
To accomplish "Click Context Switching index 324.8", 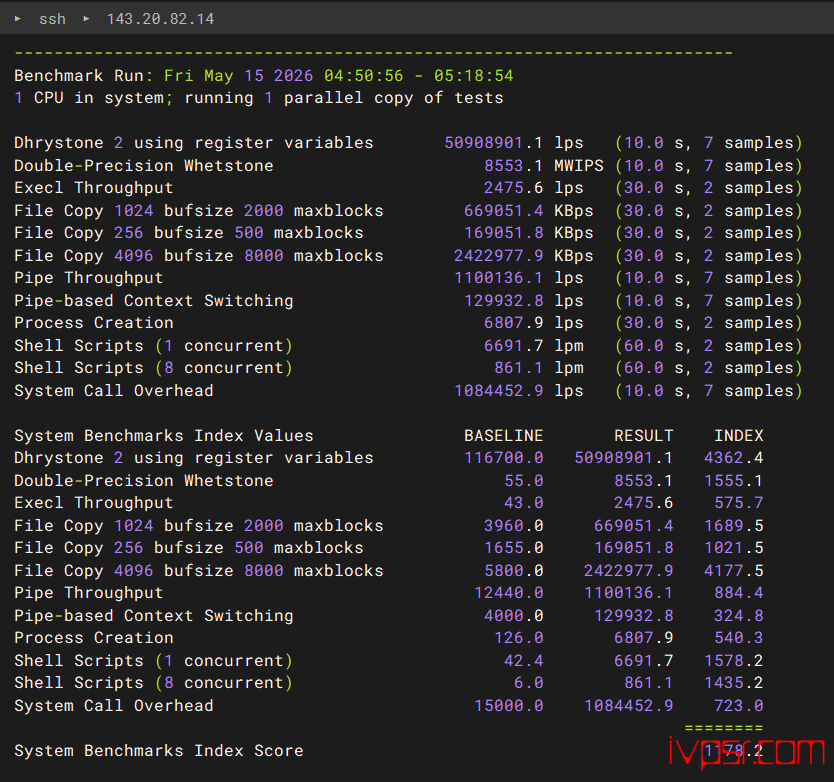I will (x=738, y=615).
